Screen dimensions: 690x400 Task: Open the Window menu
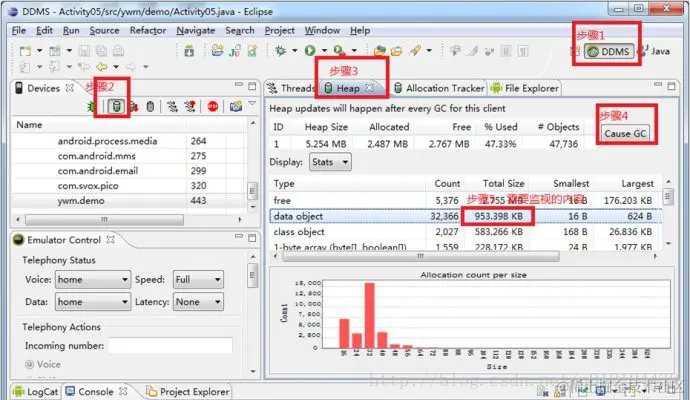(322, 30)
